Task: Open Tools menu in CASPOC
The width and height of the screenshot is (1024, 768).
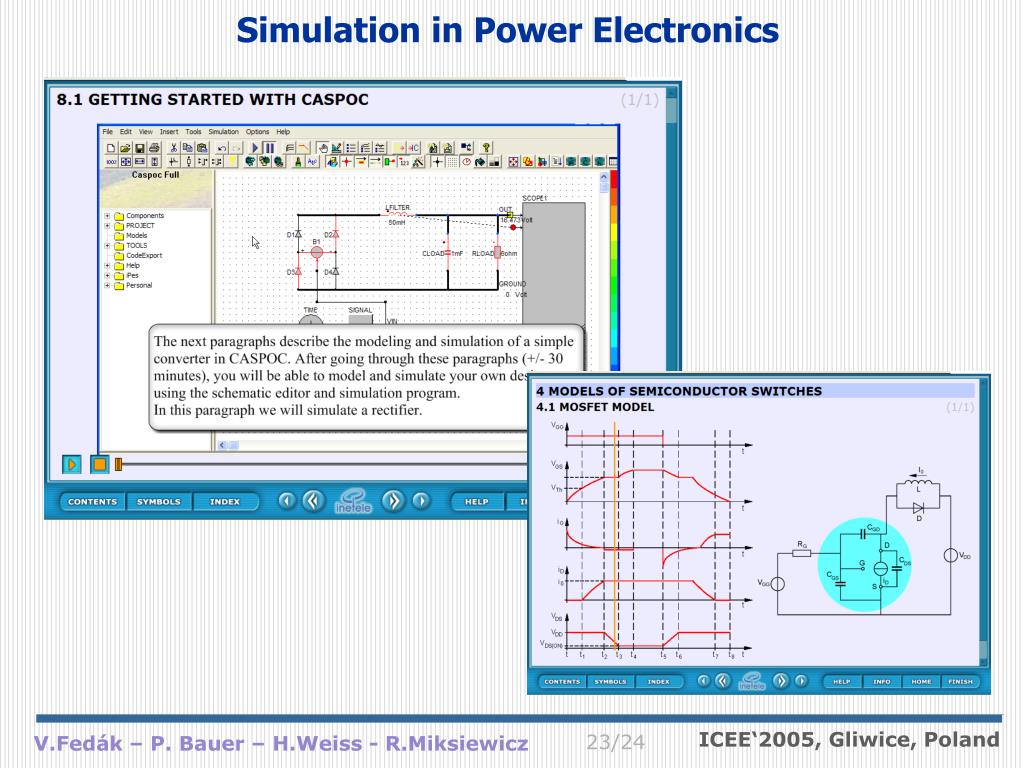Action: [x=193, y=131]
